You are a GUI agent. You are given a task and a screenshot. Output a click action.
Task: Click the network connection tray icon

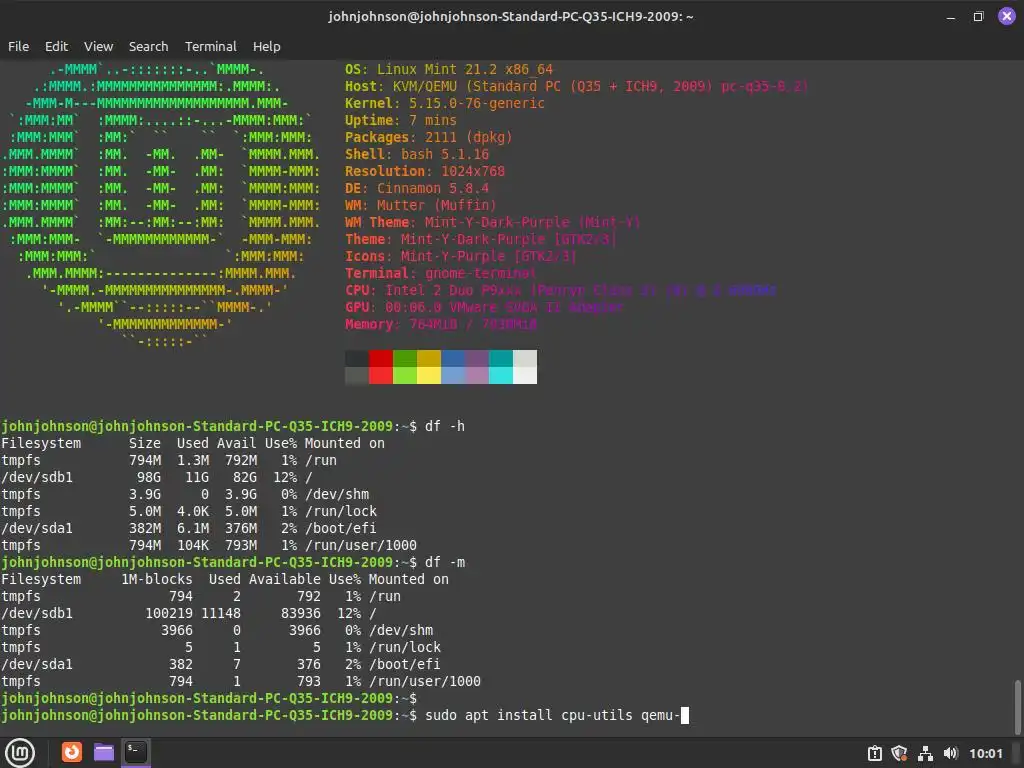pyautogui.click(x=925, y=754)
